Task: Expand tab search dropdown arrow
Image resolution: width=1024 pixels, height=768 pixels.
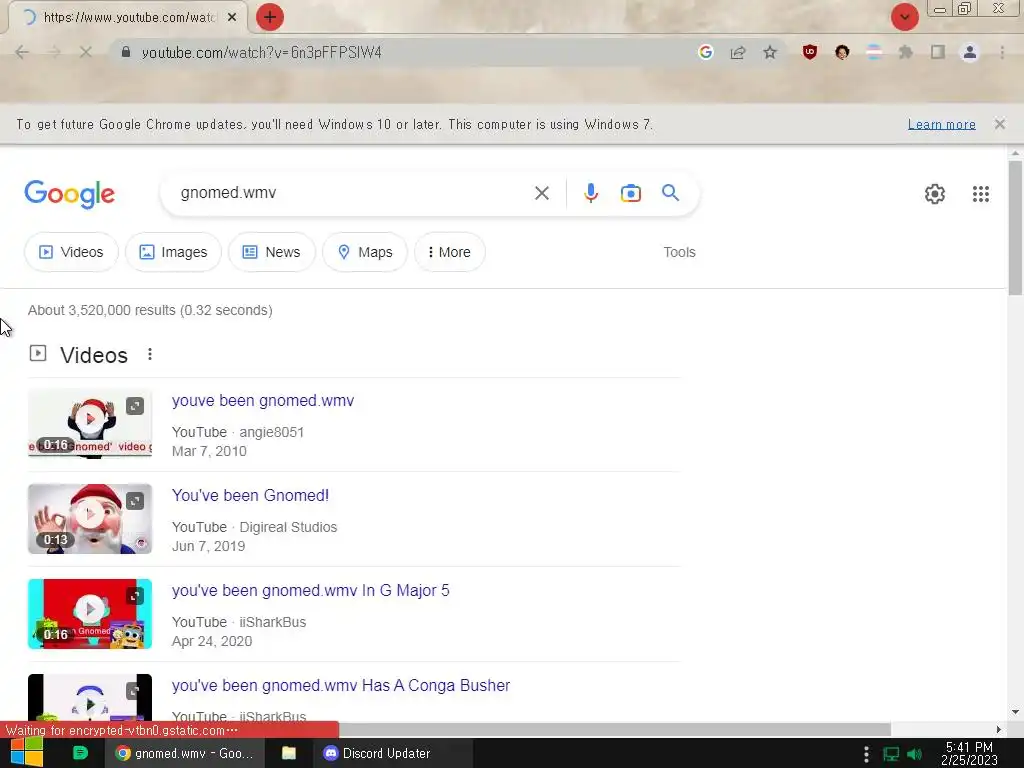Action: coord(904,17)
